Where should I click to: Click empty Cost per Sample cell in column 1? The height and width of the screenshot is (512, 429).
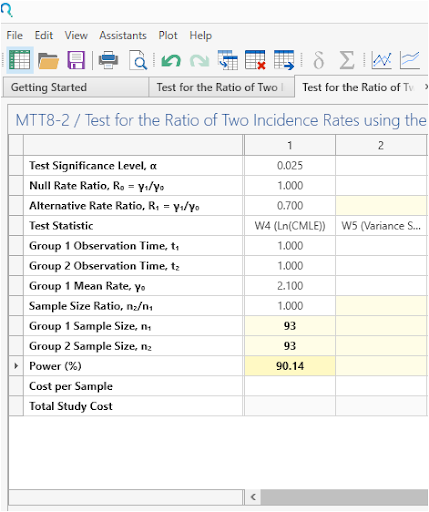tap(290, 386)
